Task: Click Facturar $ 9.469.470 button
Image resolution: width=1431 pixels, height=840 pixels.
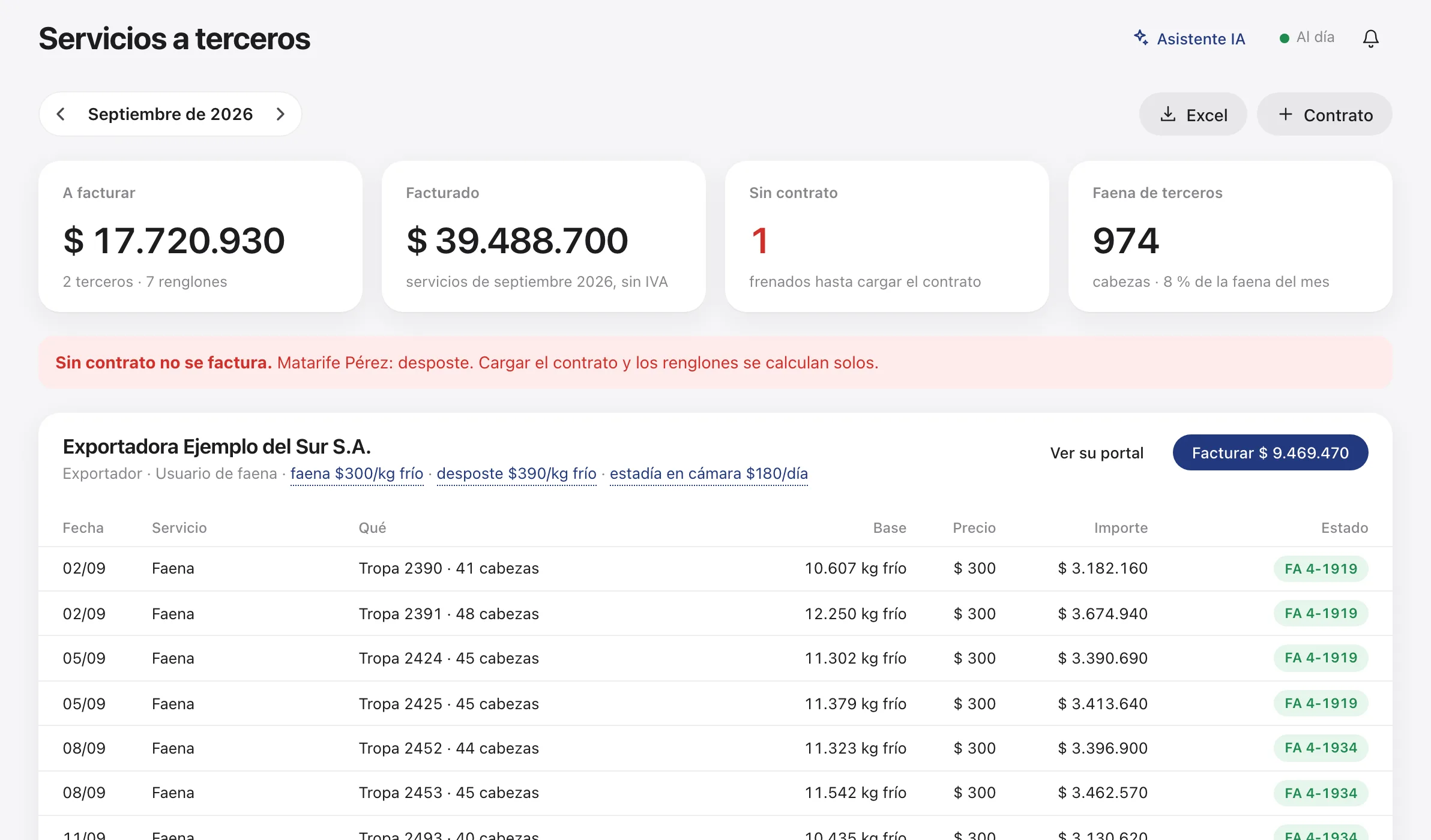Action: [x=1270, y=452]
